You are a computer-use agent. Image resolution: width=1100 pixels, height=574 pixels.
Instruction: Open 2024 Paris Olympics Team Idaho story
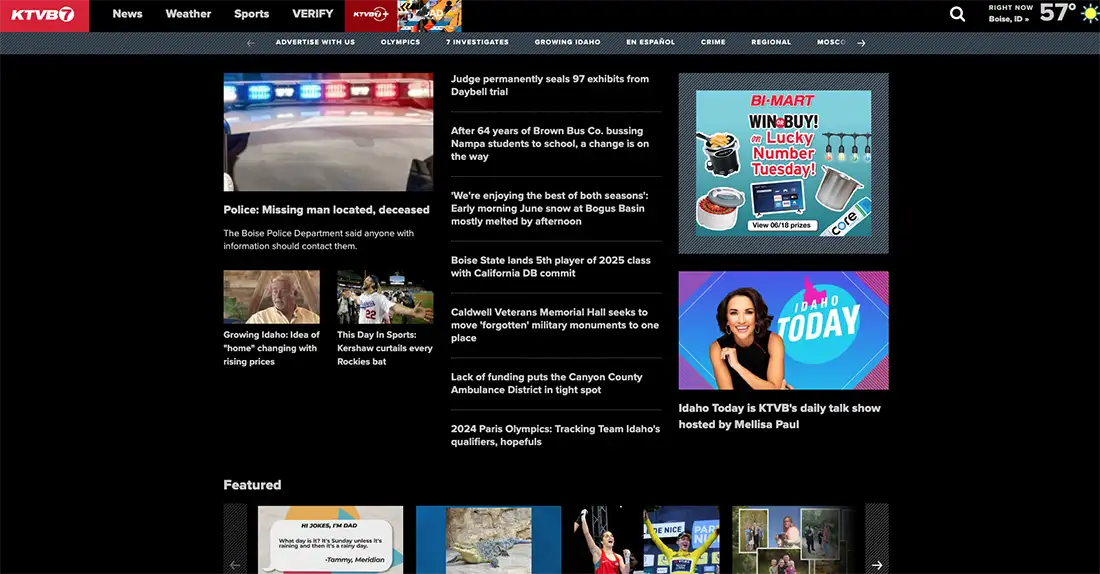pyautogui.click(x=556, y=435)
